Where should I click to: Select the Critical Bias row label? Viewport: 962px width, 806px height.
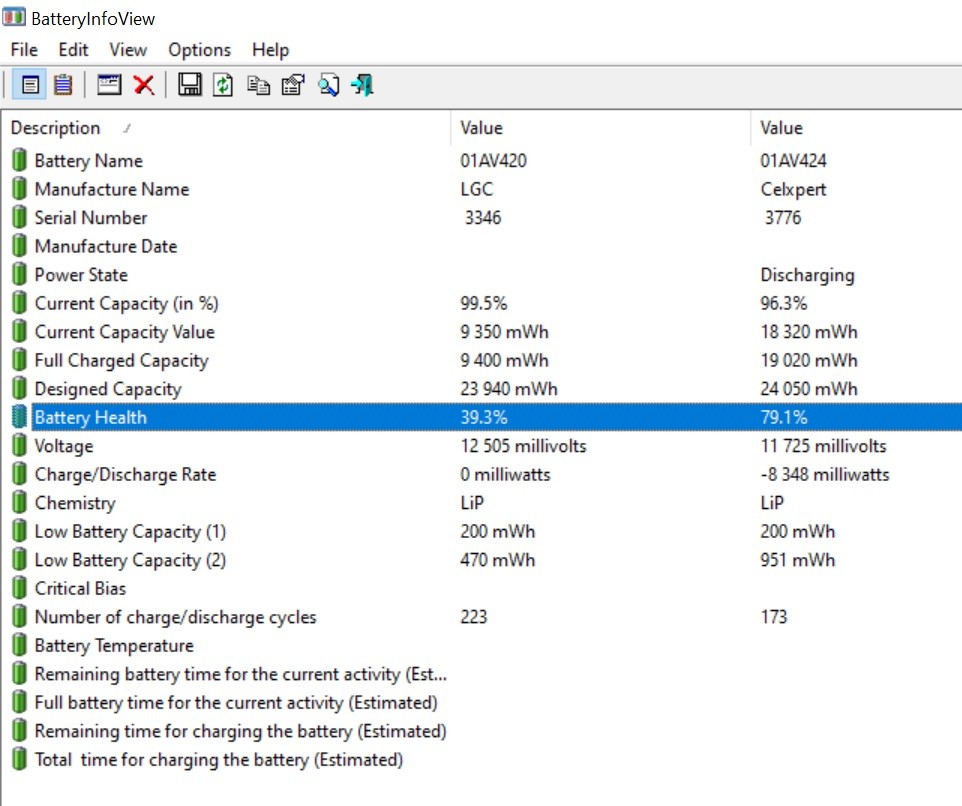(x=80, y=588)
